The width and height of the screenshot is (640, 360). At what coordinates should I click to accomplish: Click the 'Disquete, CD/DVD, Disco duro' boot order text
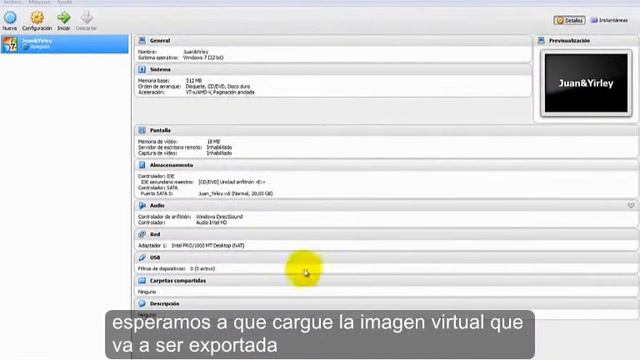[218, 87]
